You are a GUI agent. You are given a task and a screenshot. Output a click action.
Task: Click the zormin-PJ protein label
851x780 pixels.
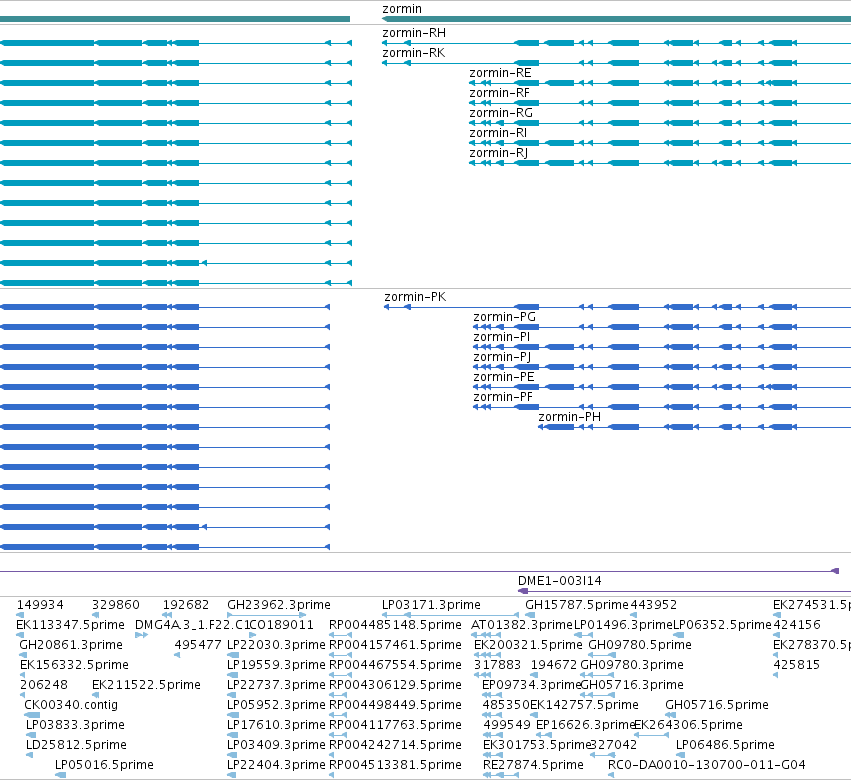pos(502,357)
